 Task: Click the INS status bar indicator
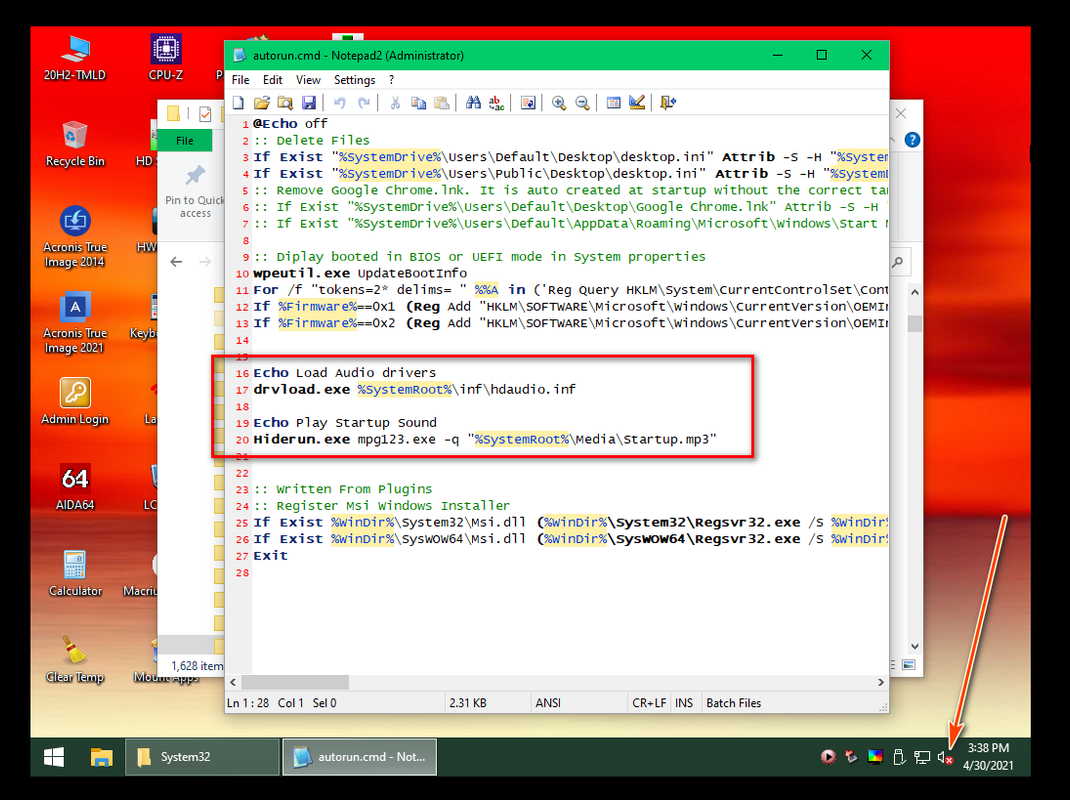[684, 702]
